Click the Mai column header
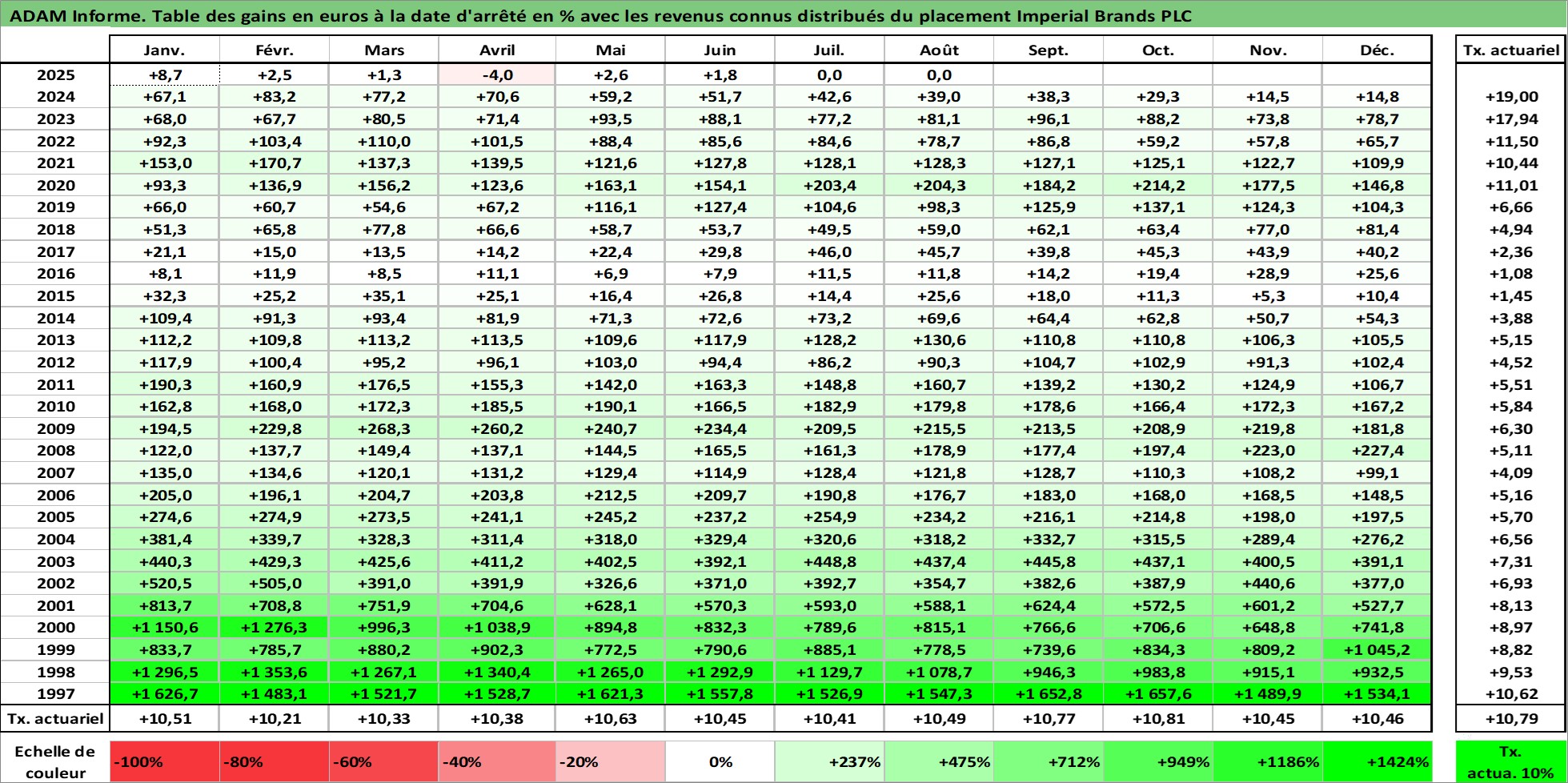The image size is (1568, 783). (x=611, y=50)
